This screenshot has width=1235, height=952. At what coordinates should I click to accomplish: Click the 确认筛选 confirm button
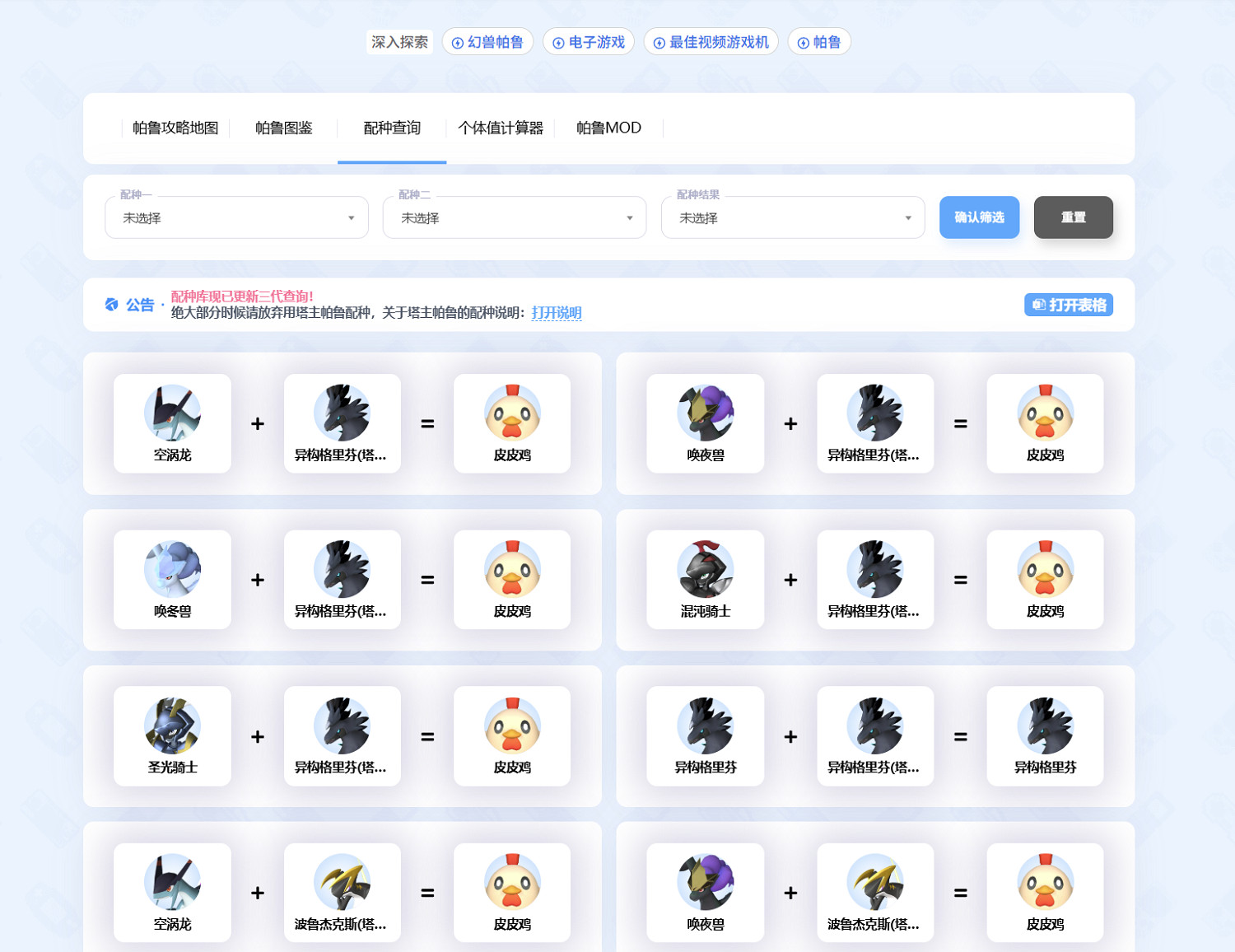point(979,217)
